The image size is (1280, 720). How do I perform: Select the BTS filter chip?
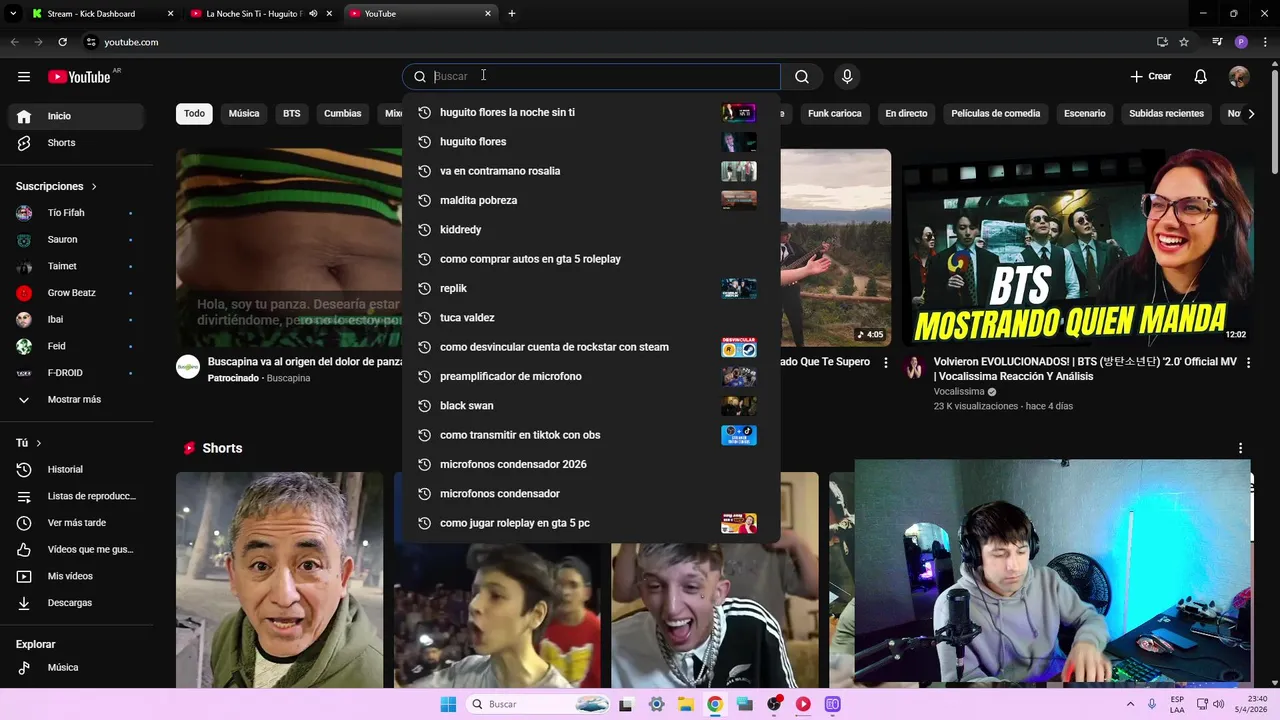pos(291,114)
